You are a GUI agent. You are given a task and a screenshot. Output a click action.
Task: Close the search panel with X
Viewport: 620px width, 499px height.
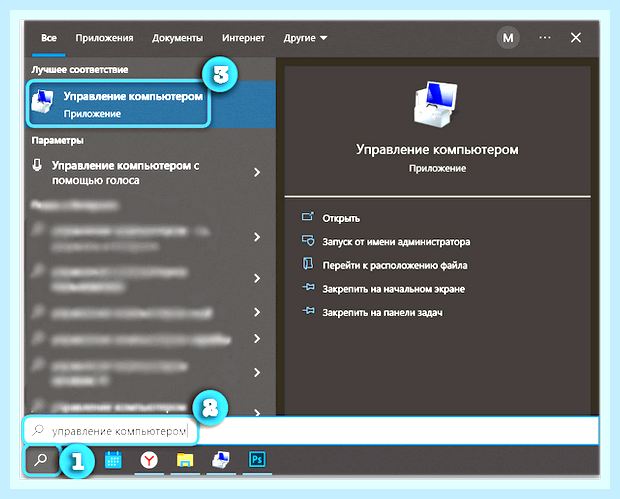pyautogui.click(x=576, y=38)
